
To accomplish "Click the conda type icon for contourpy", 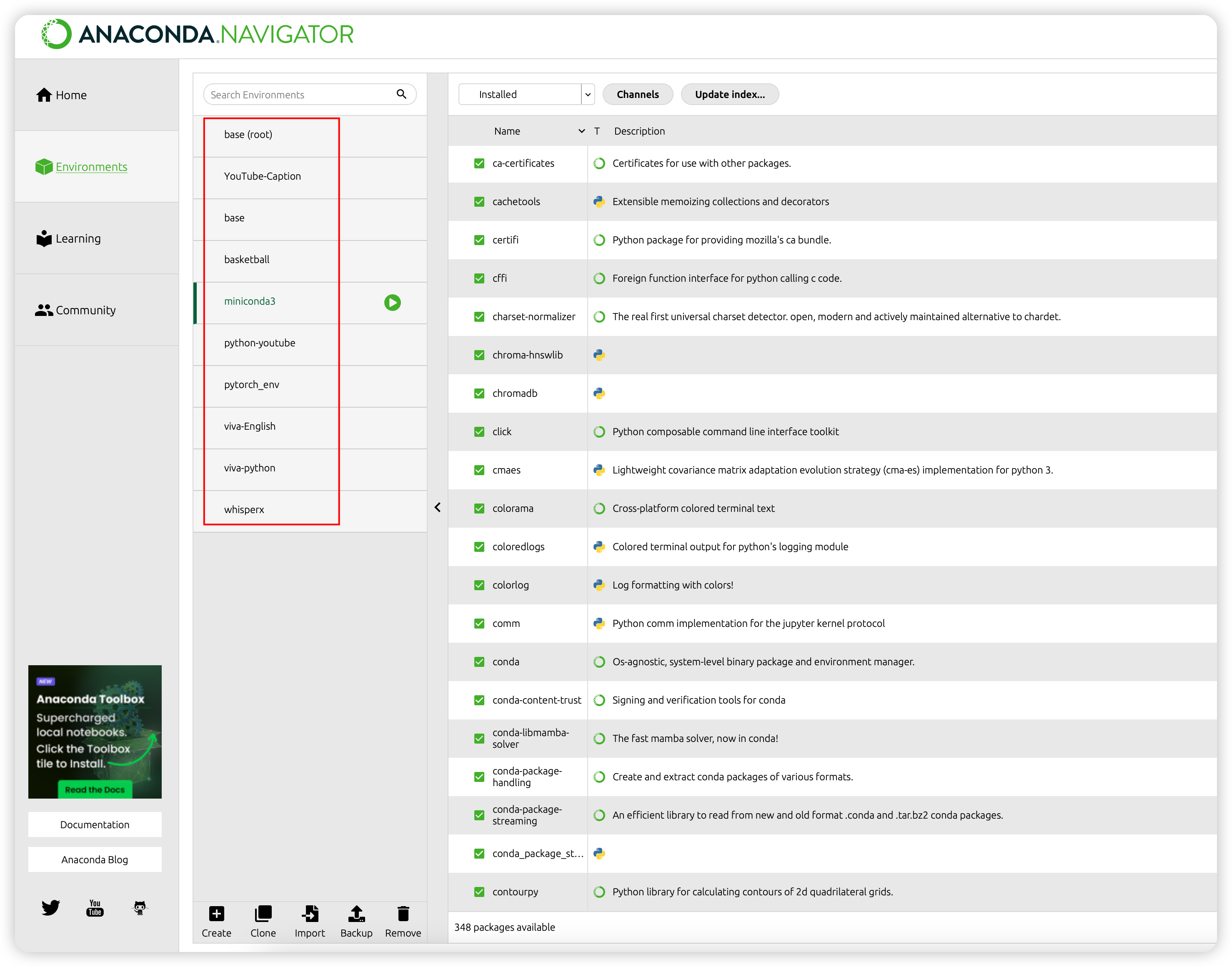I will 600,892.
